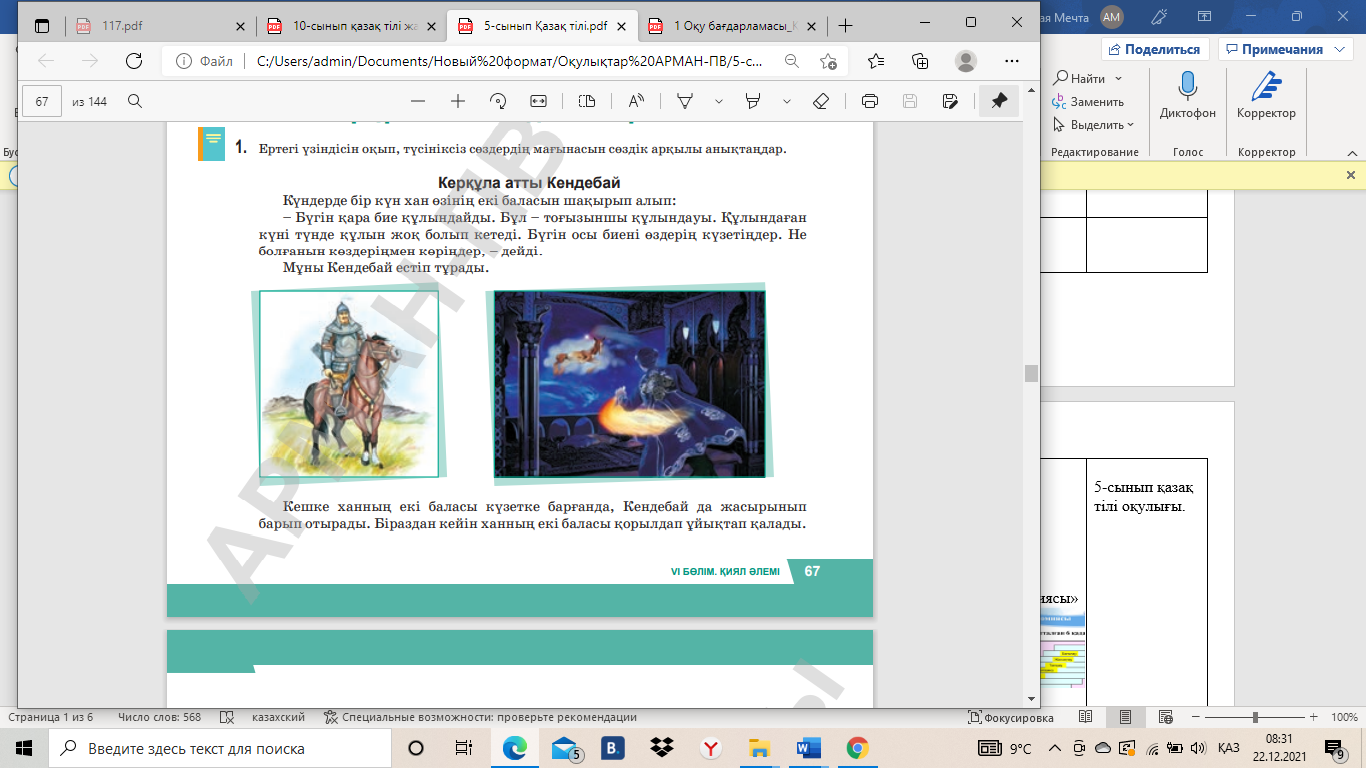Close the 5-сынып Қазақ тілі.pdf tab

point(619,26)
